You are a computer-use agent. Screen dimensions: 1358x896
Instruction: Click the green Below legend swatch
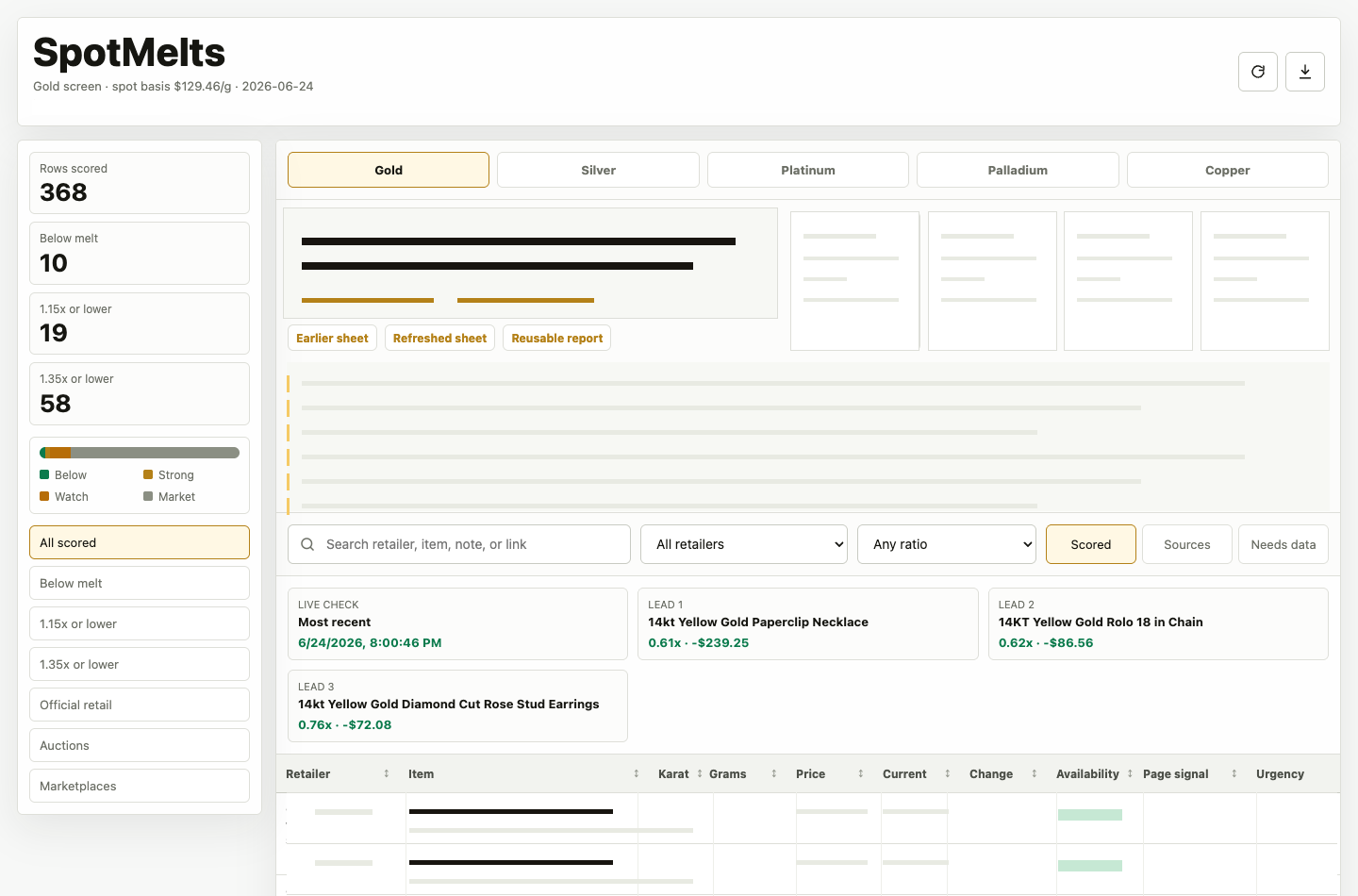44,474
